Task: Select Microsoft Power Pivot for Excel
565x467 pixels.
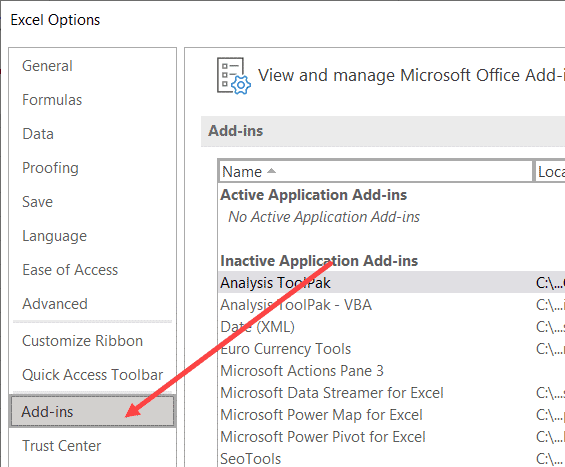Action: (392, 437)
